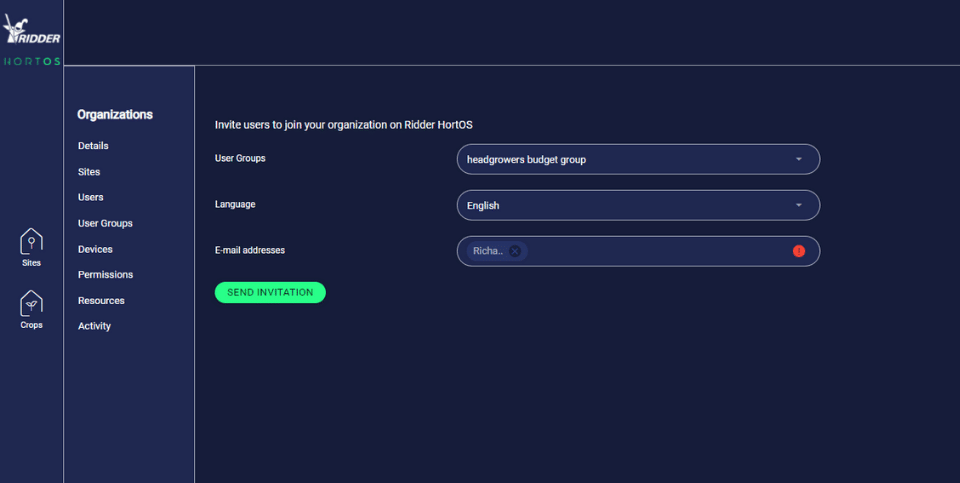Screen dimensions: 960x483
Task: Open the Permissions section
Action: [105, 275]
